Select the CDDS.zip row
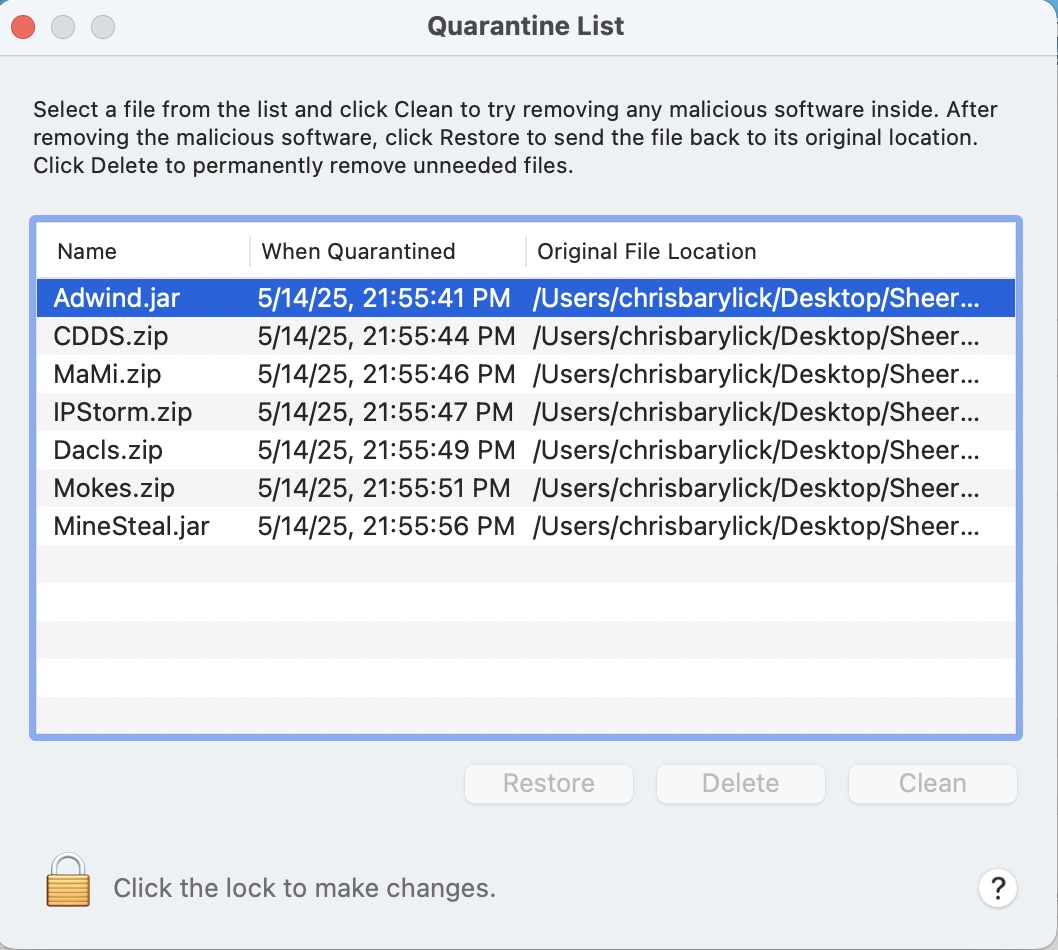Screen dimensions: 1058x950 click(111, 336)
